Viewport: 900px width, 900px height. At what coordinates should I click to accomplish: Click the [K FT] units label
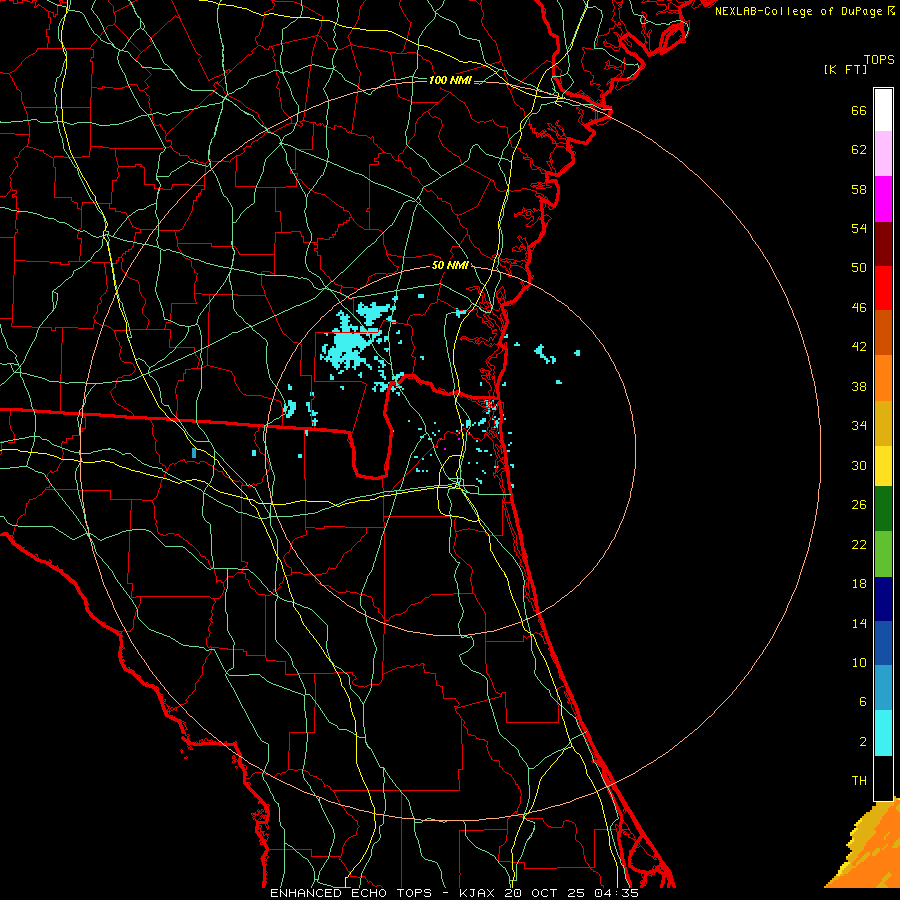[x=845, y=70]
